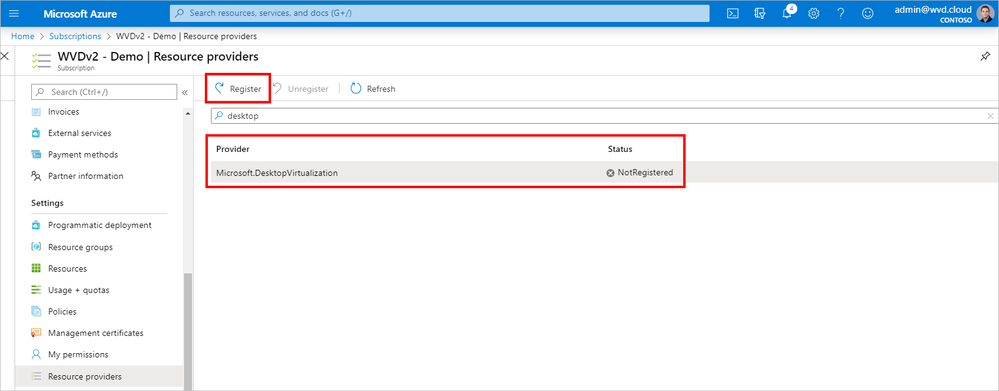Click the left menu scrollbar thumb

click(188, 331)
